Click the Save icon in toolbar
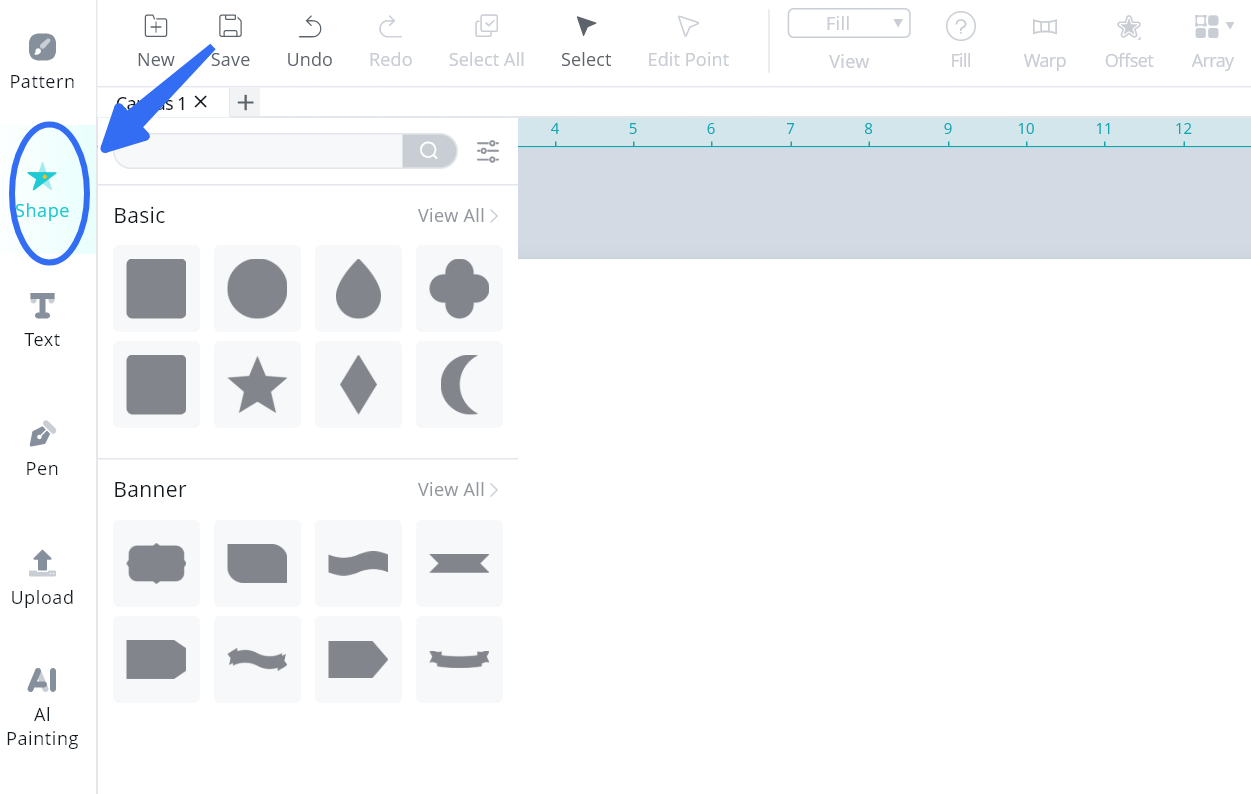 pyautogui.click(x=230, y=41)
